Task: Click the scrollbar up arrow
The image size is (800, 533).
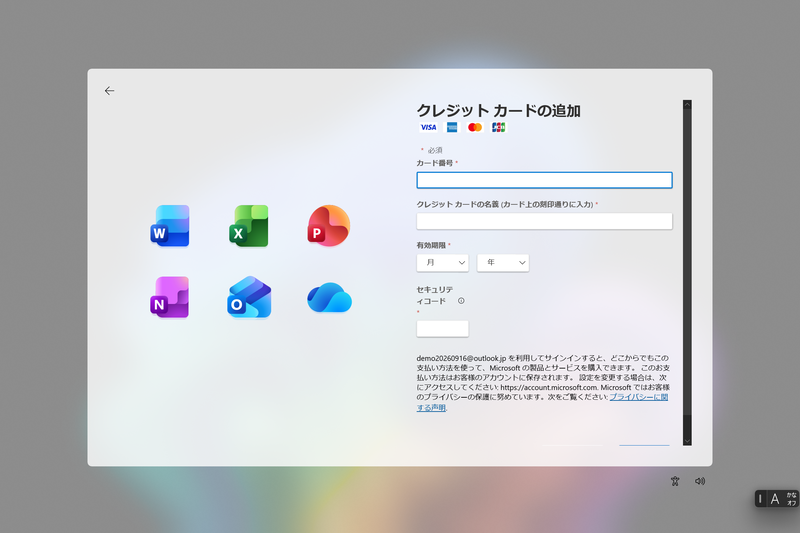Action: (687, 105)
